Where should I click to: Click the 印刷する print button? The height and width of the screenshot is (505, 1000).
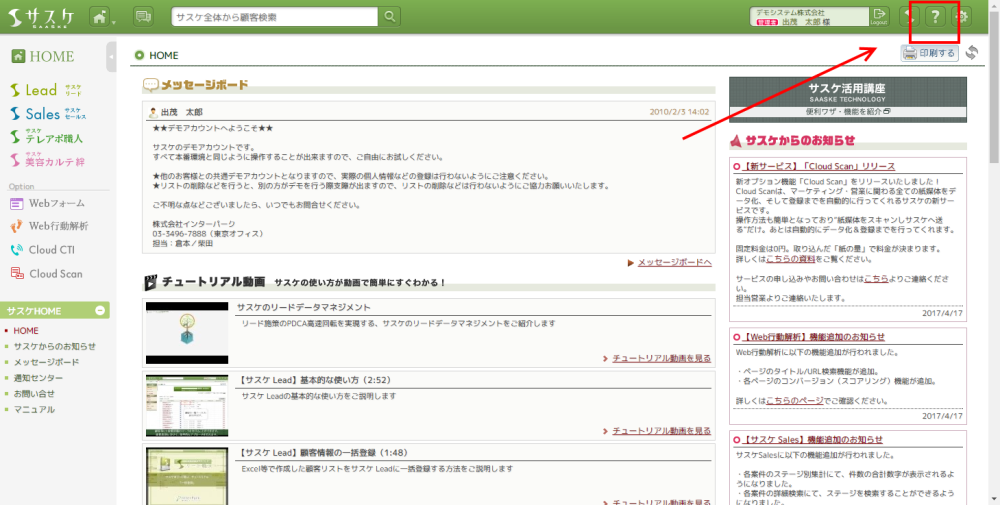tap(929, 53)
